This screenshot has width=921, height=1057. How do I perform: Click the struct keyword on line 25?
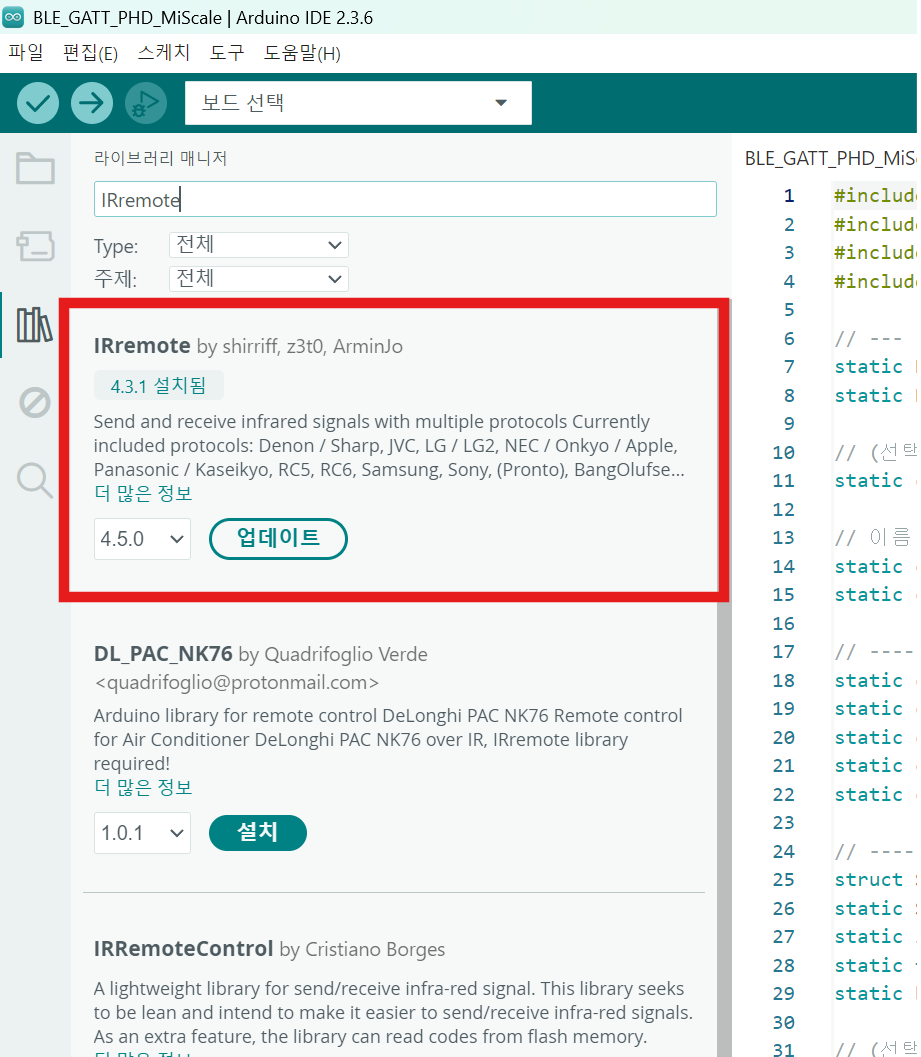click(868, 880)
